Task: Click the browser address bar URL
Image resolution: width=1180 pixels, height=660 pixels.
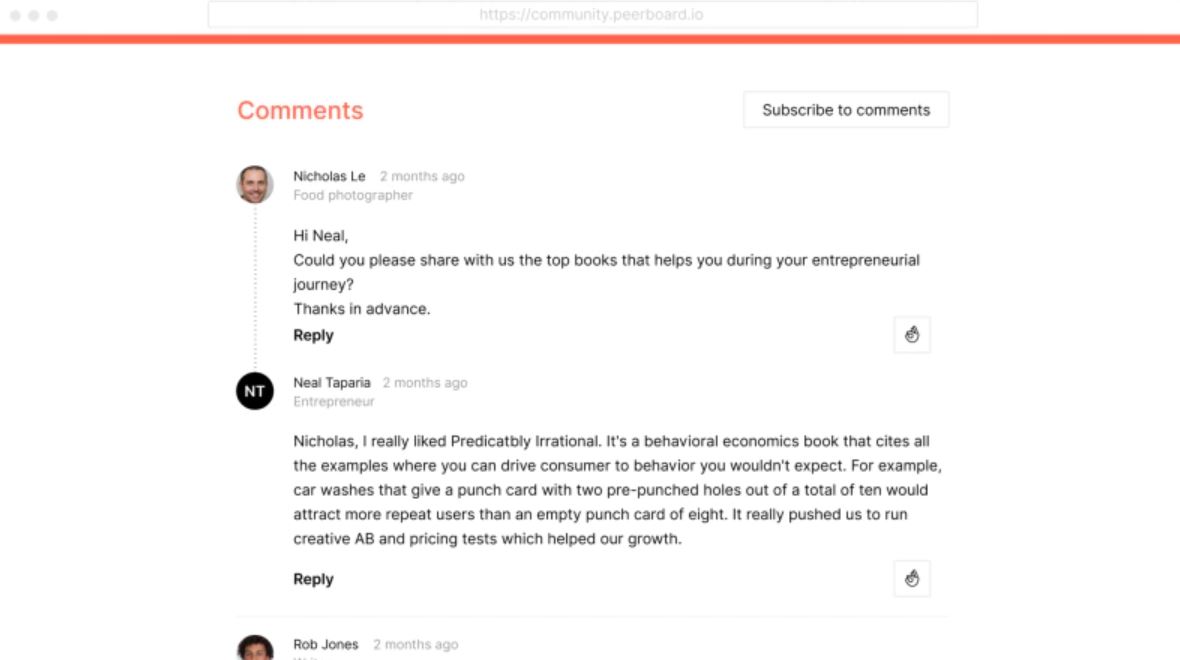Action: pyautogui.click(x=592, y=15)
